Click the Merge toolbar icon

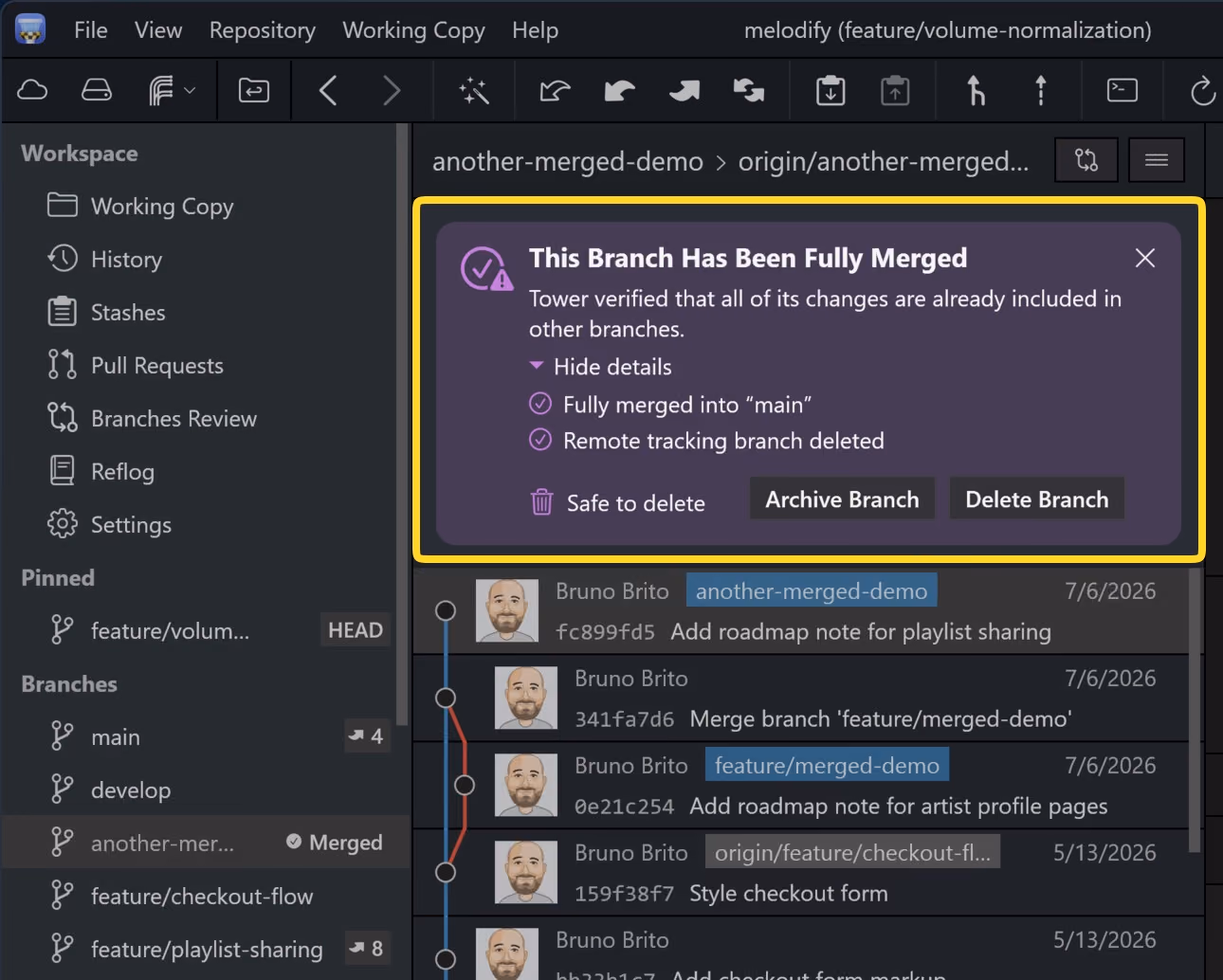pyautogui.click(x=976, y=90)
